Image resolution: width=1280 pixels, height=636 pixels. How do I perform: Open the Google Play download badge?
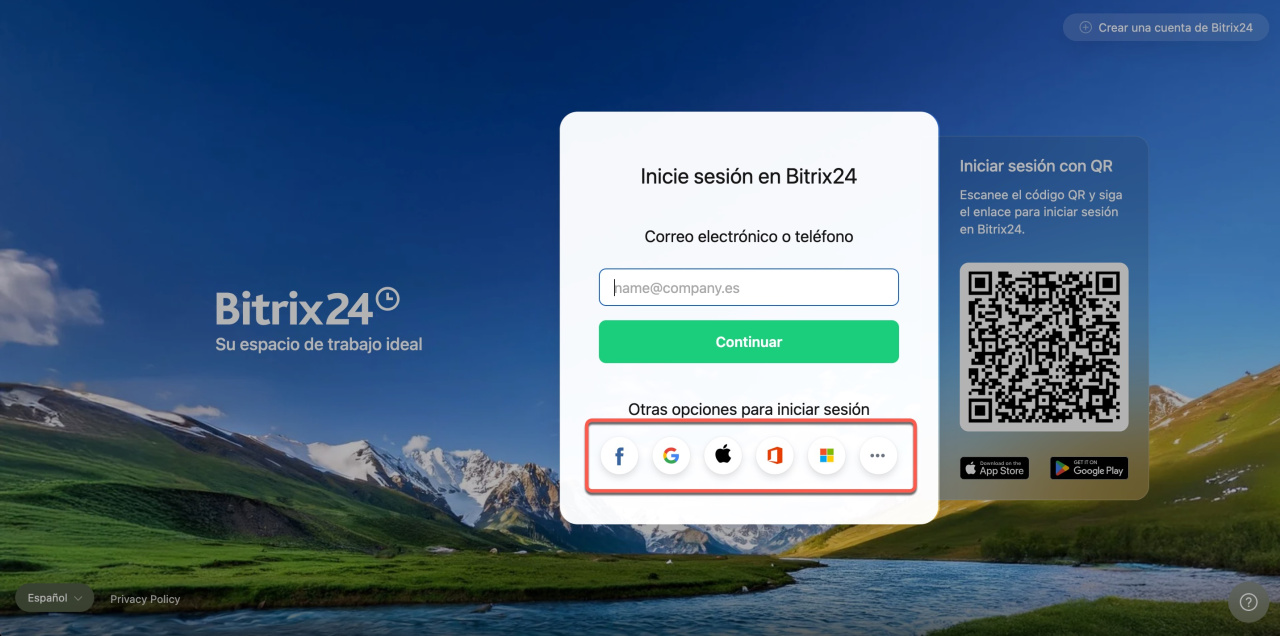coord(1089,468)
